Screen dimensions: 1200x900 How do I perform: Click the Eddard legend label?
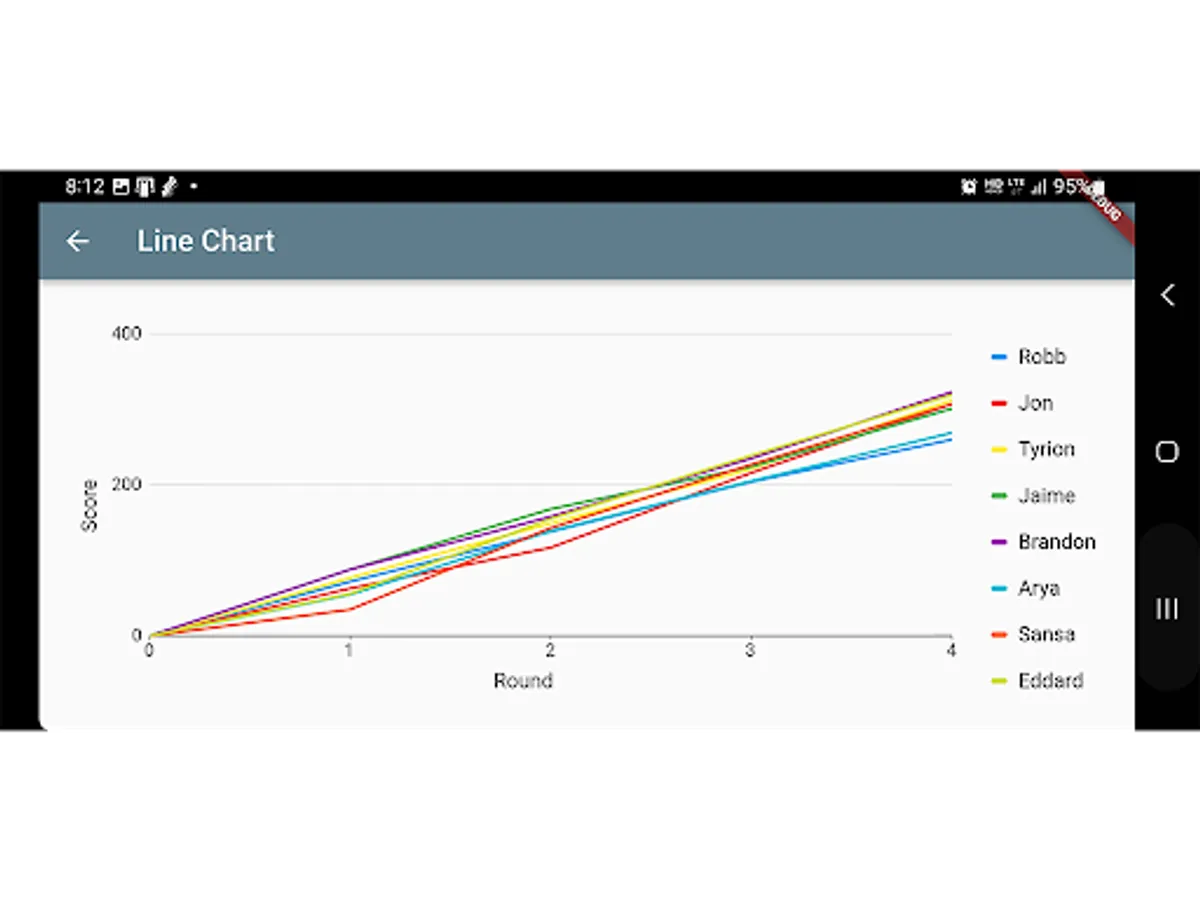click(x=1050, y=681)
